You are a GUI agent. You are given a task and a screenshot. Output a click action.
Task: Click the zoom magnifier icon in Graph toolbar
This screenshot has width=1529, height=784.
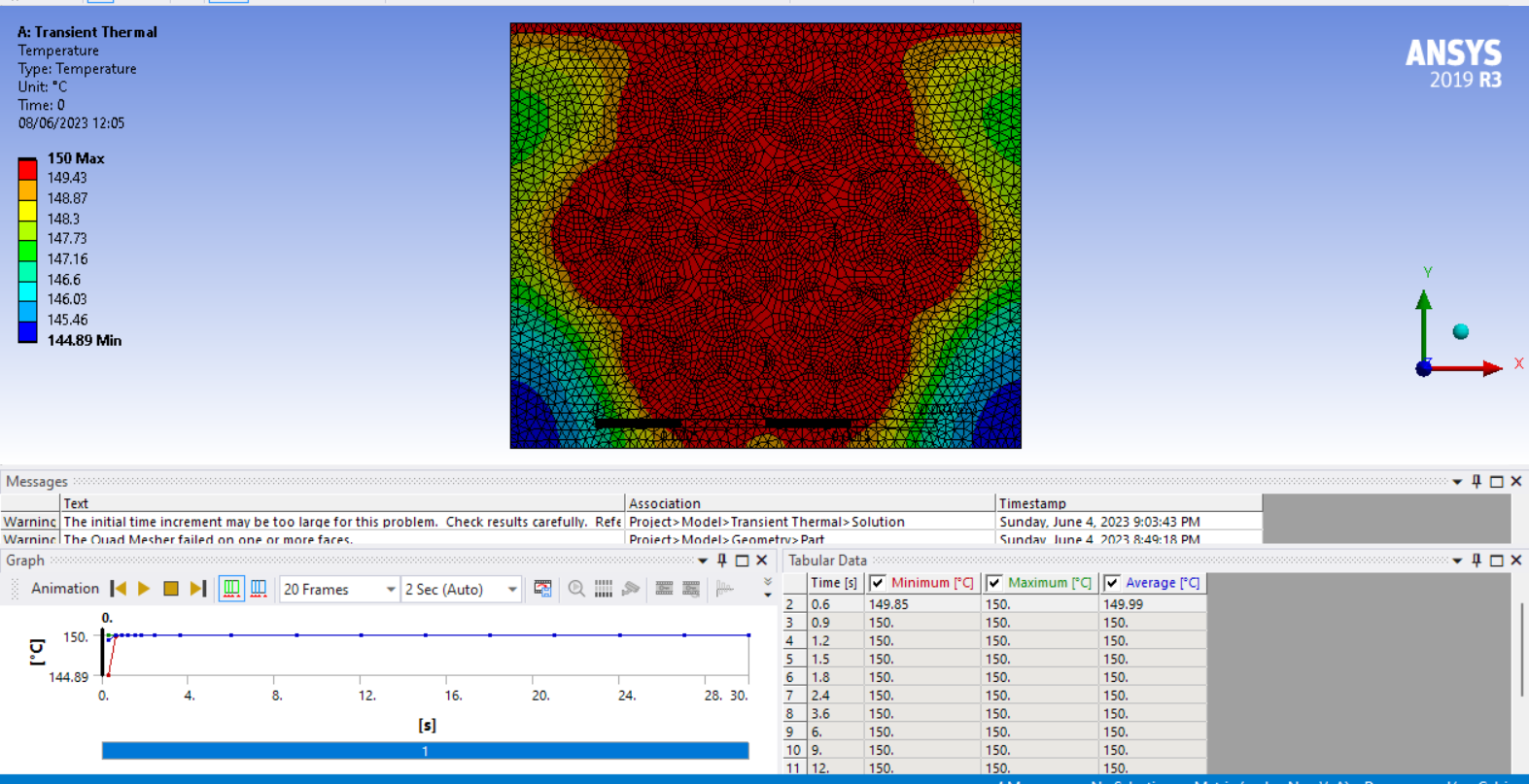tap(576, 589)
